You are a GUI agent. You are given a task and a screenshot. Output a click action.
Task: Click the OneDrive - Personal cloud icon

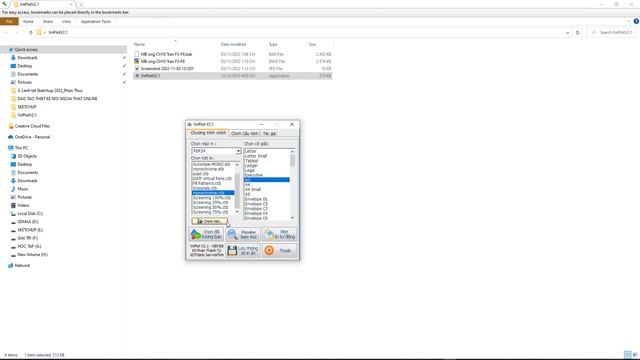11,137
